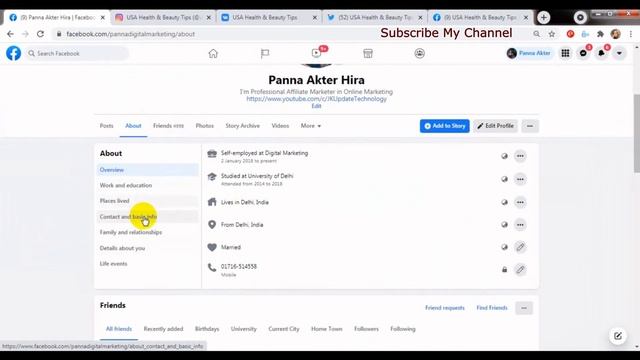The width and height of the screenshot is (640, 360).
Task: Edit the mobile number 01716-514558
Action: (520, 269)
